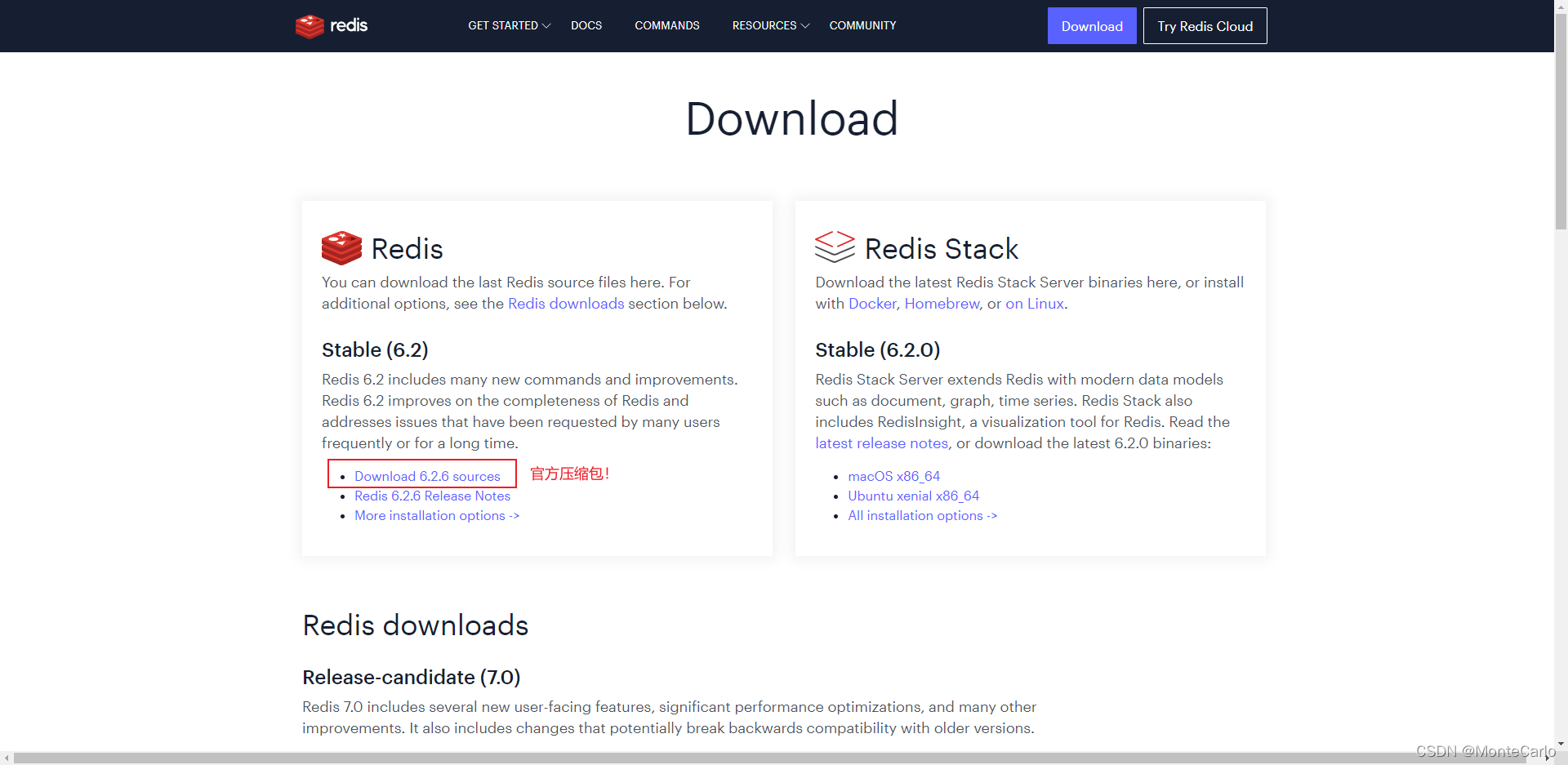Follow the Redis downloads link
The image size is (1568, 765).
[566, 304]
